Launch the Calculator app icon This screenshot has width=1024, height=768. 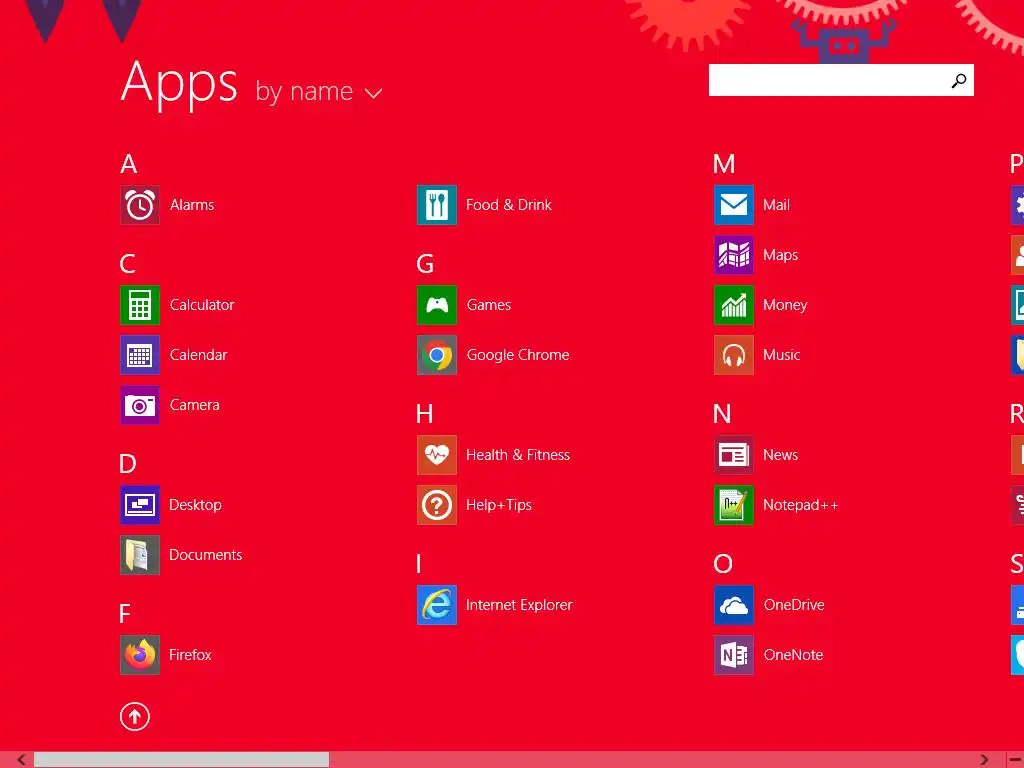[140, 305]
